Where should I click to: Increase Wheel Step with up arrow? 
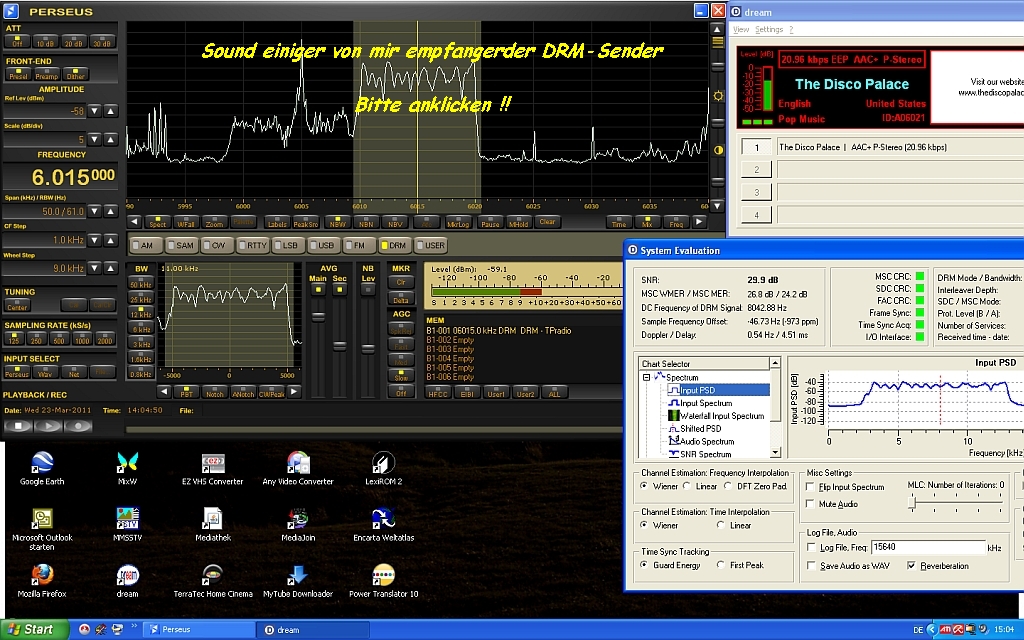coord(111,268)
